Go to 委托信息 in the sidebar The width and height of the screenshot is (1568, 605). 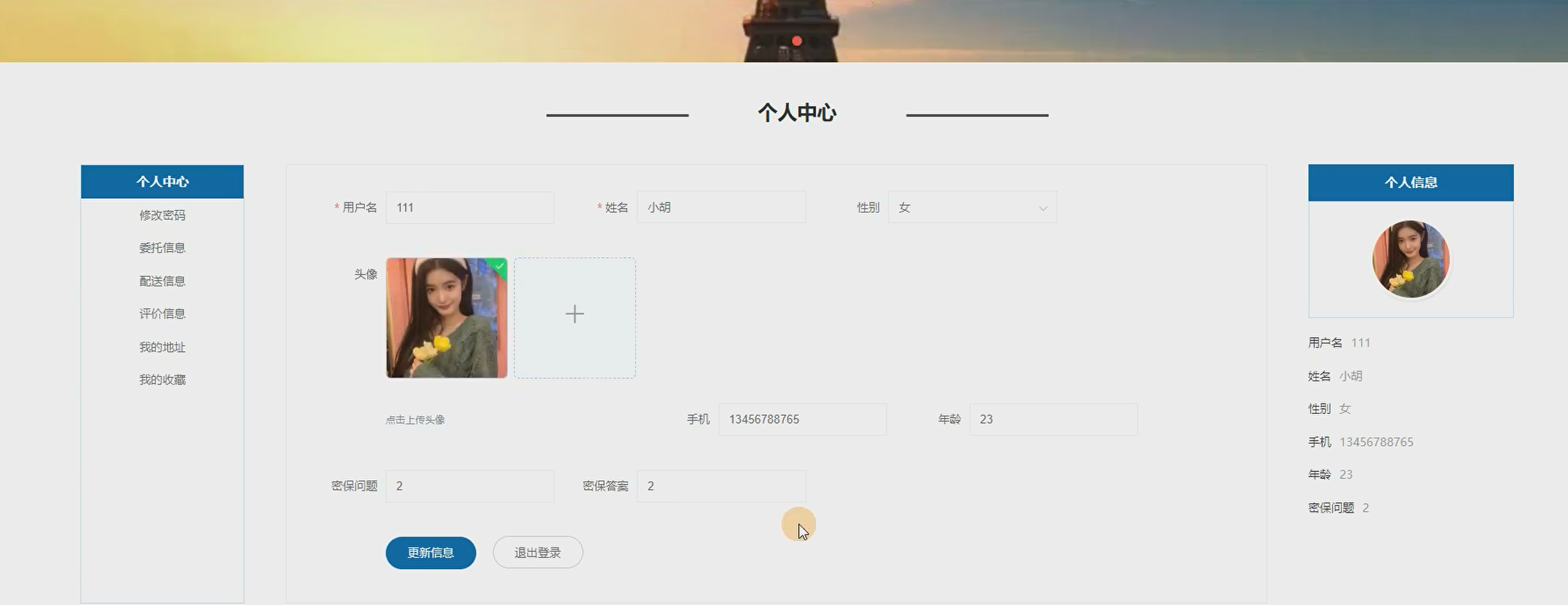(x=162, y=248)
